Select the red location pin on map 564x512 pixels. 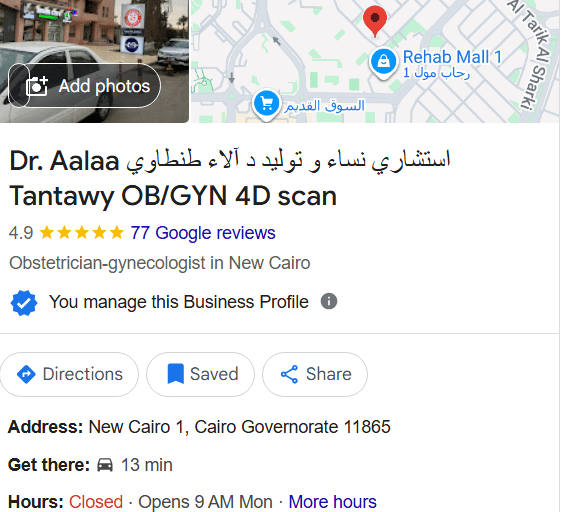click(x=375, y=21)
